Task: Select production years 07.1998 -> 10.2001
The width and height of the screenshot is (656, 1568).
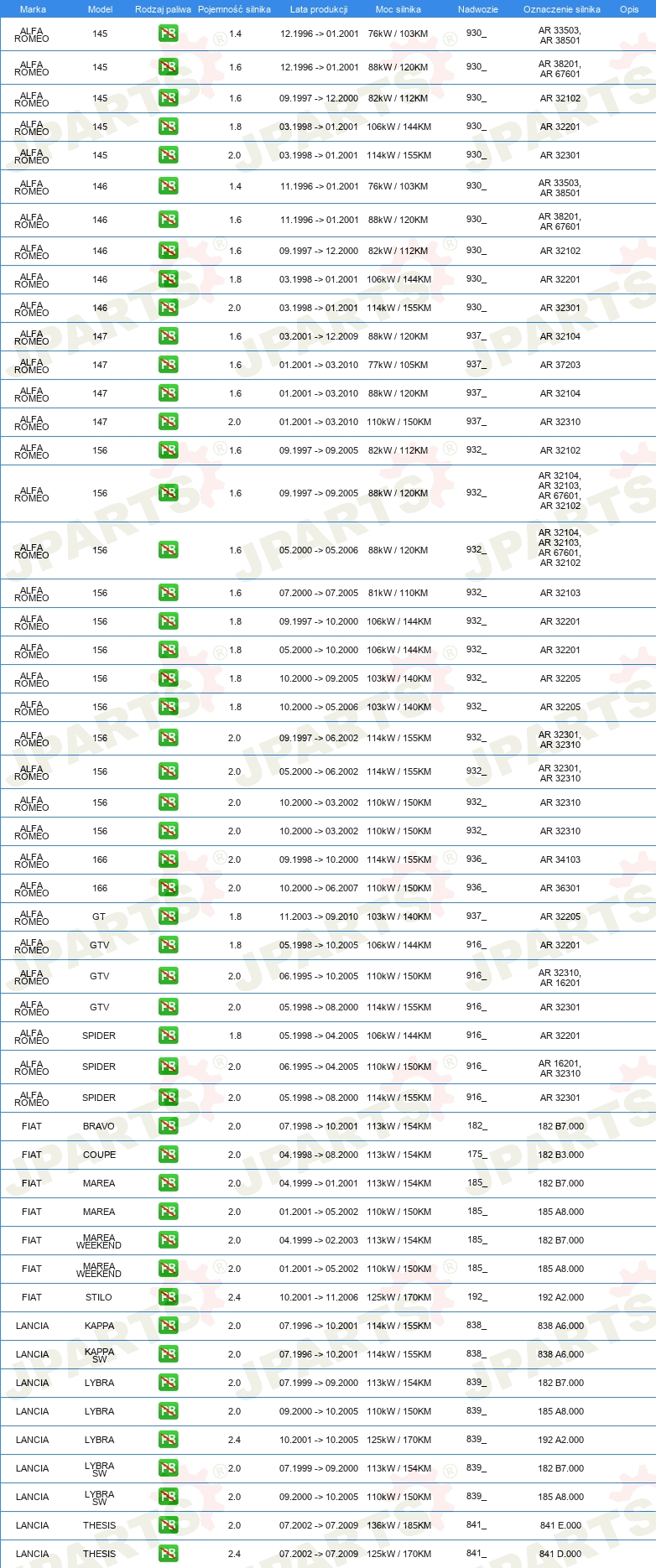Action: 319,1126
